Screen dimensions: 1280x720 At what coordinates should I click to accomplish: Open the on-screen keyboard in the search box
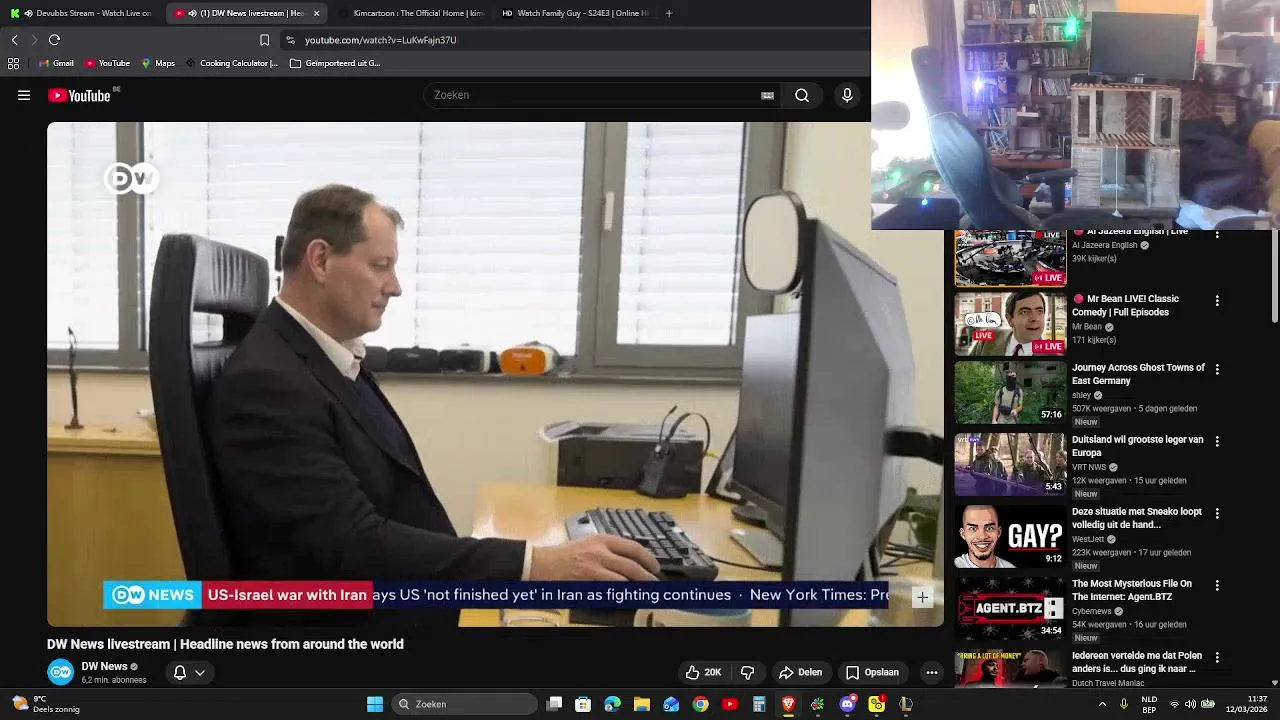(x=767, y=95)
